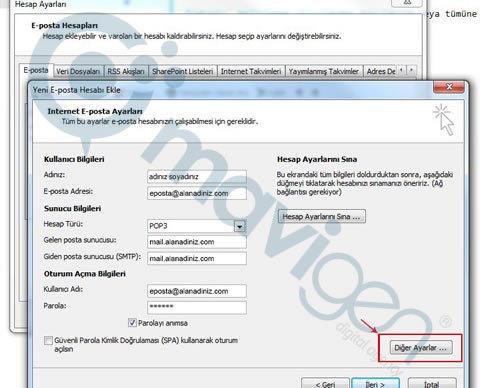The height and width of the screenshot is (388, 480).
Task: Close the Yeni E-posta Hesabı Ekle dialog
Action: (449, 87)
